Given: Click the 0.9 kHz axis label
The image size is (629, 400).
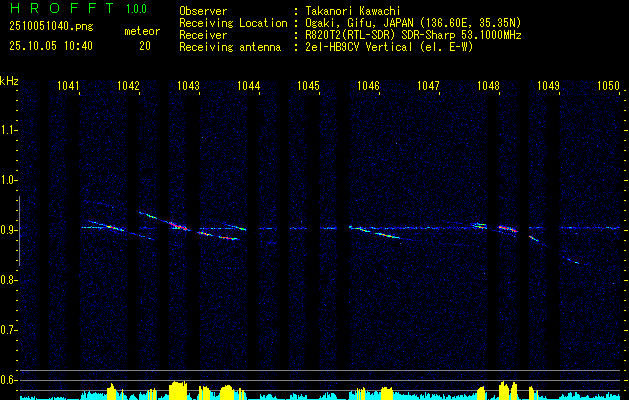Looking at the screenshot, I should (x=8, y=230).
